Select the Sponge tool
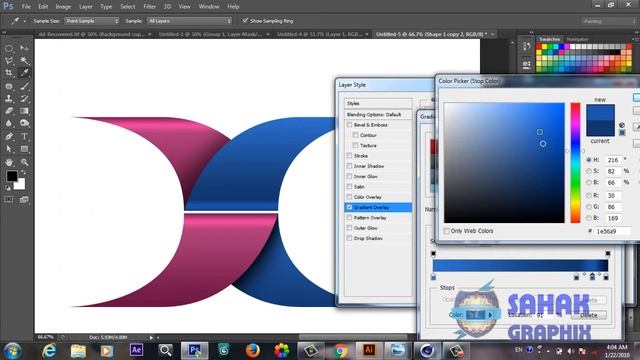The image size is (640, 360). point(24,123)
